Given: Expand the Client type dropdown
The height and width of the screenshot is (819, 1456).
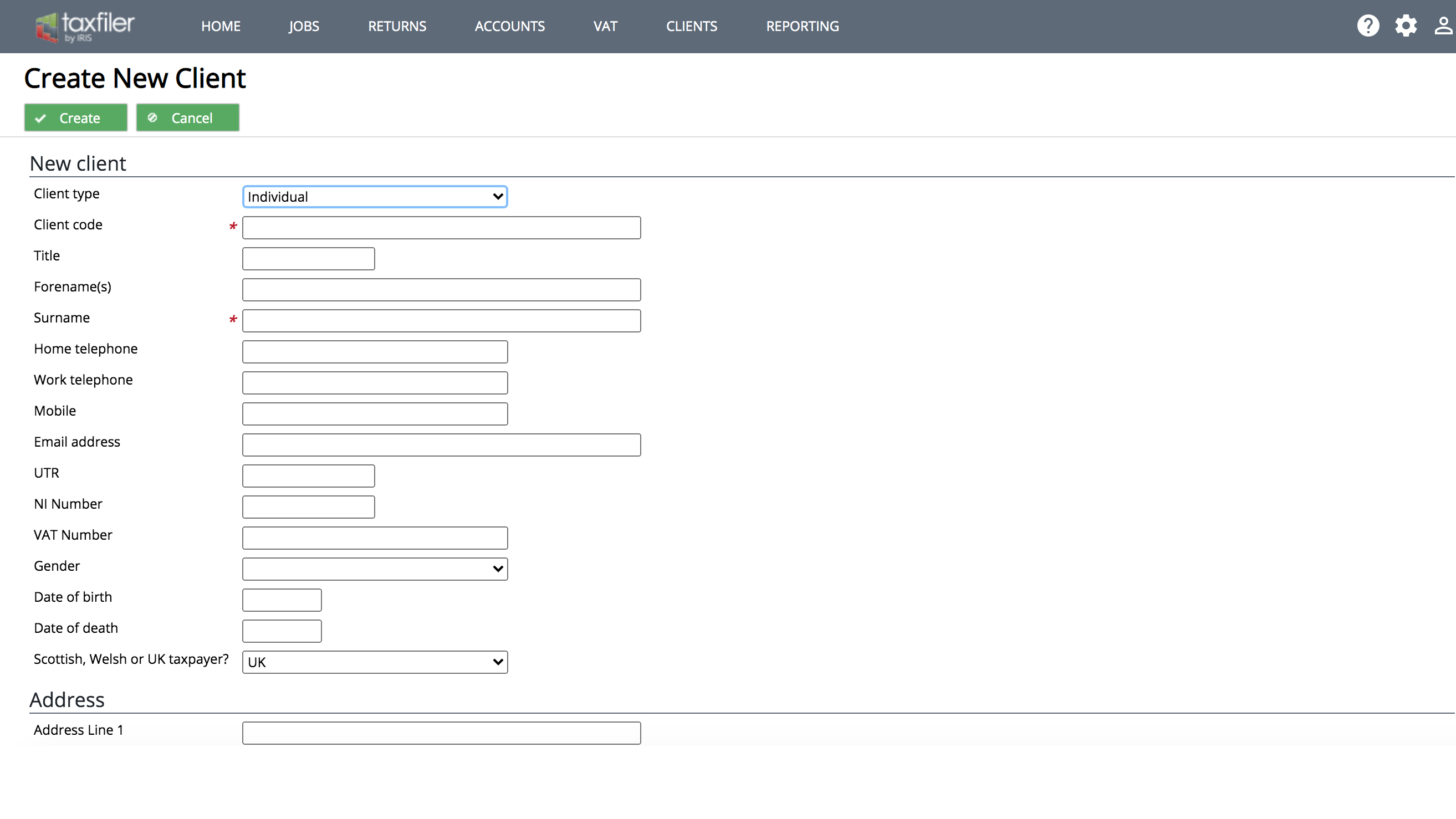Looking at the screenshot, I should click(x=375, y=197).
